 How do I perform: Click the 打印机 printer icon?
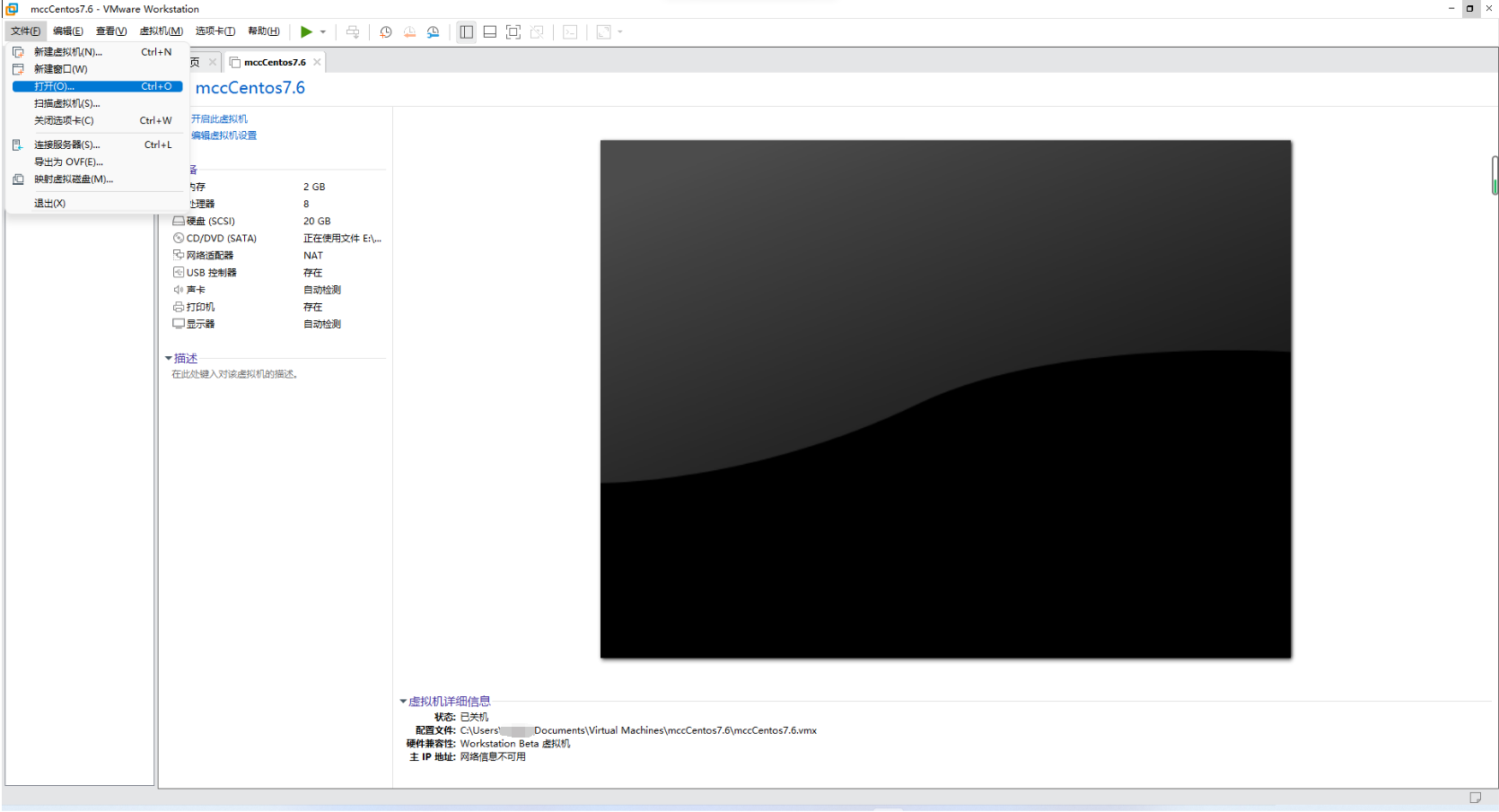tap(179, 307)
